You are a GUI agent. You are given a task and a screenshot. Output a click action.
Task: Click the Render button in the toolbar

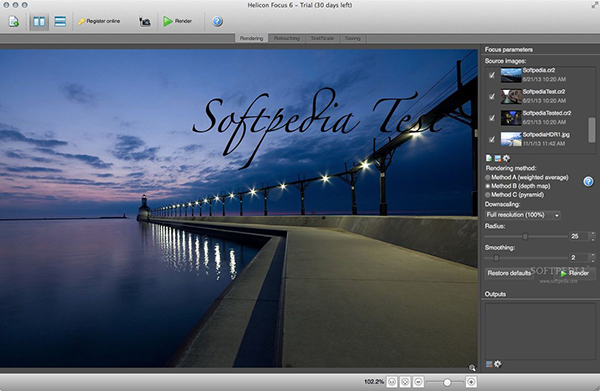click(x=178, y=21)
